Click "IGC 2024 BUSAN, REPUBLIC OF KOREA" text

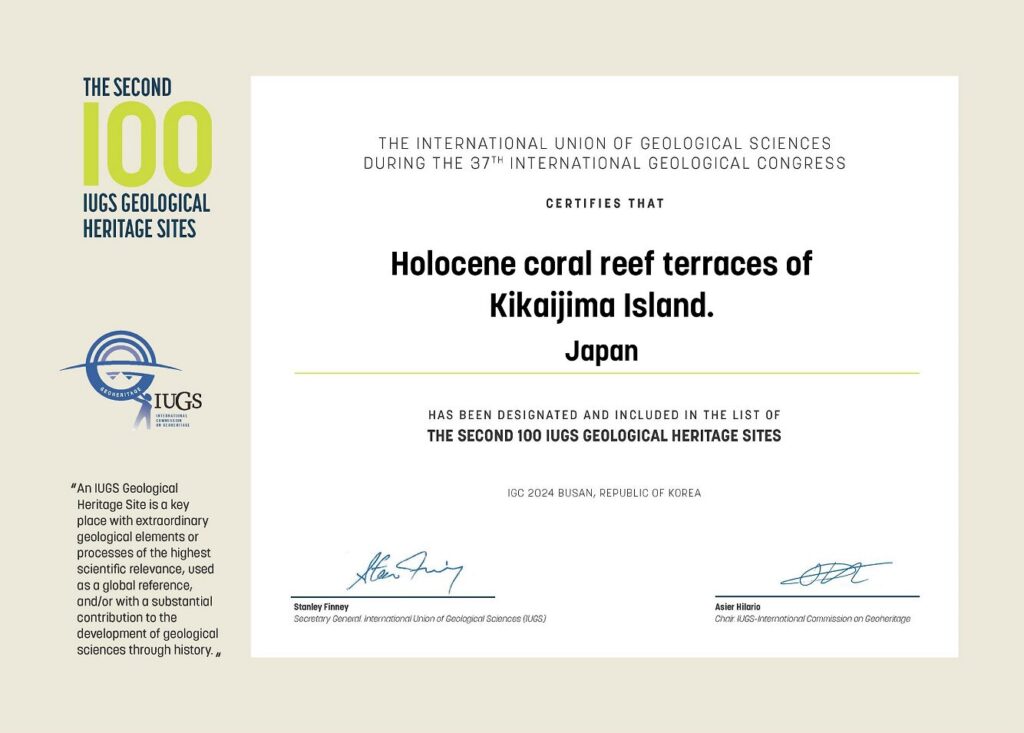[604, 493]
